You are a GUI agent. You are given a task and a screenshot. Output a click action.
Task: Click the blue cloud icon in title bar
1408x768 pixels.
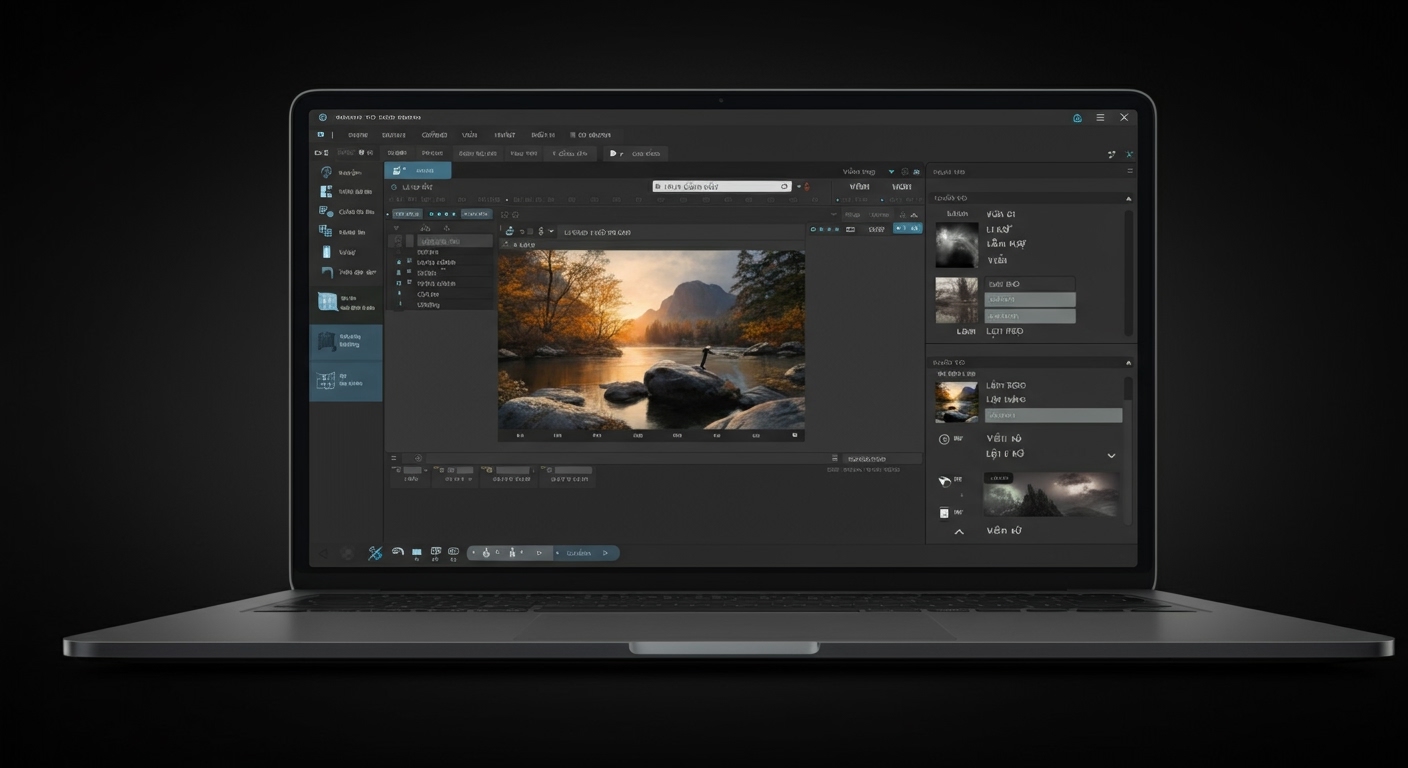[1077, 118]
